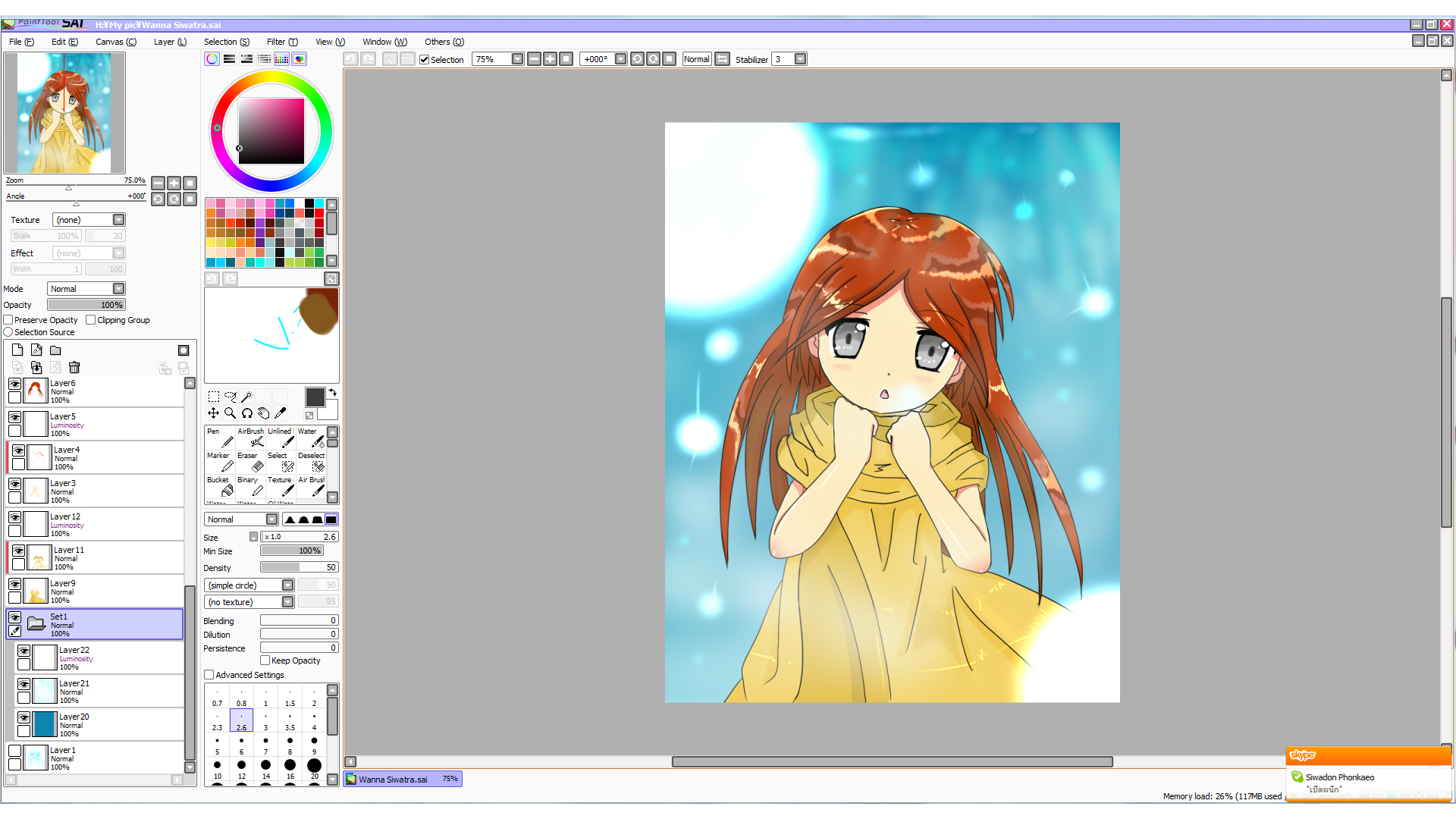Select brush size 3.5 preset

[290, 720]
